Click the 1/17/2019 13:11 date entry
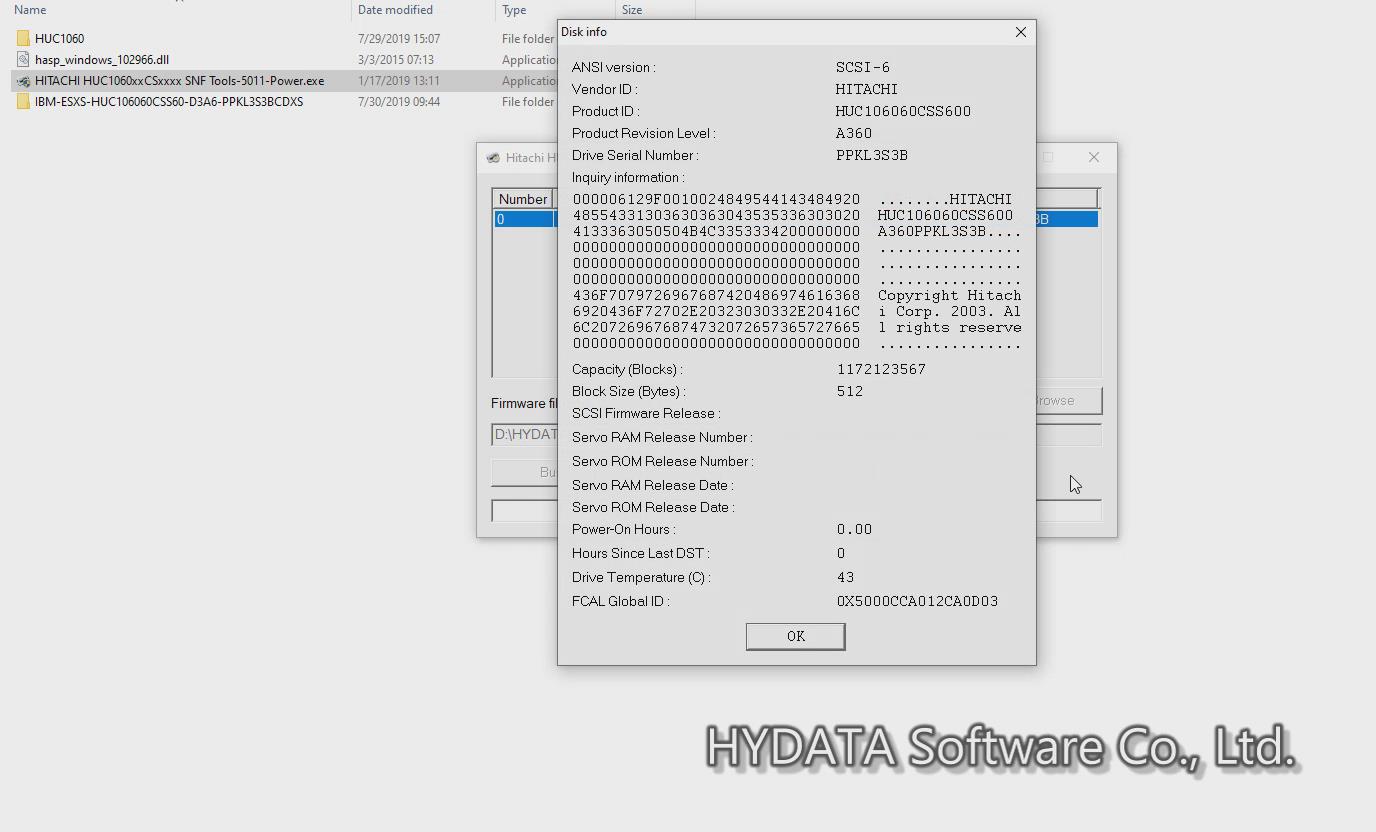 point(399,80)
